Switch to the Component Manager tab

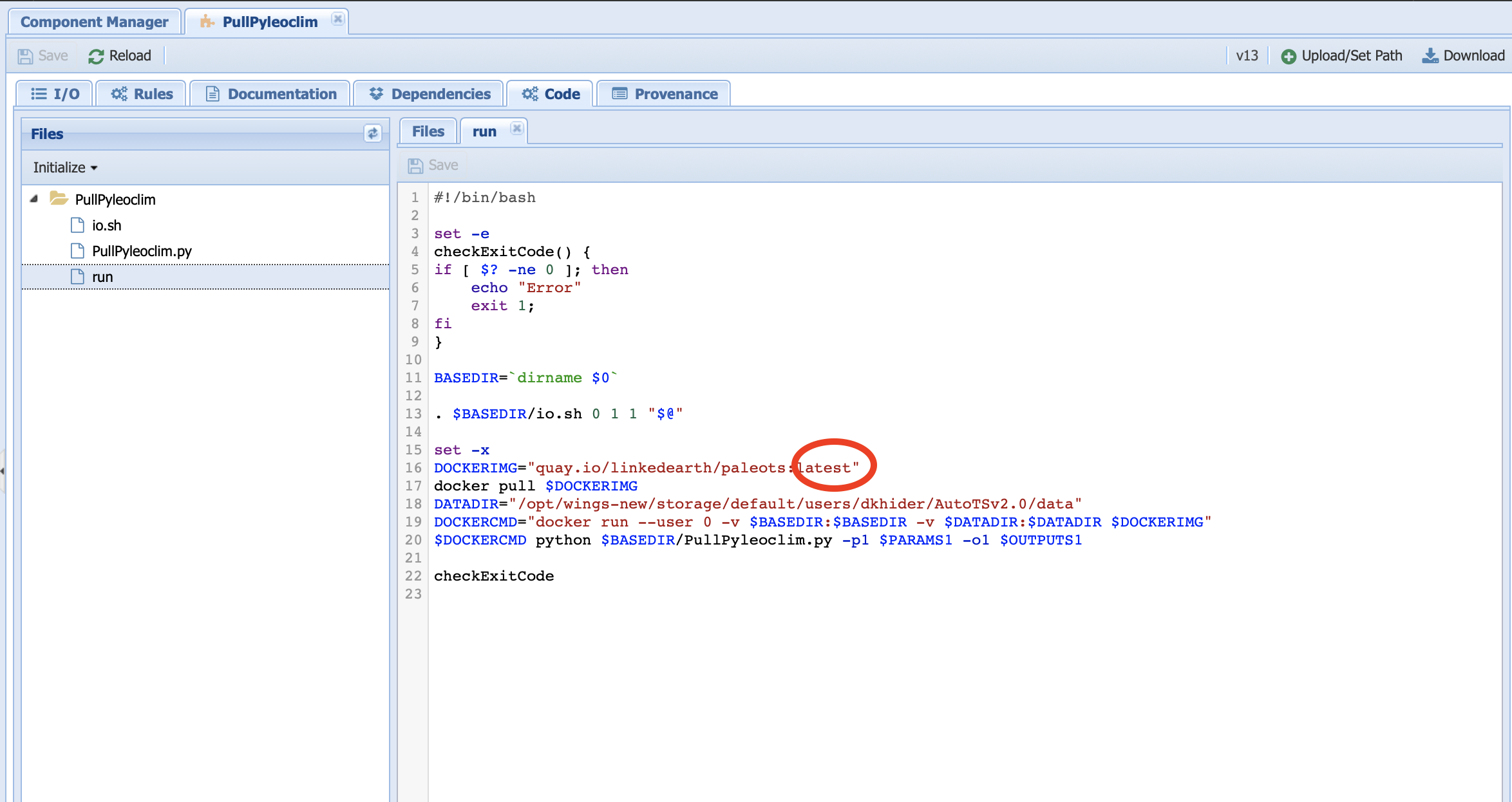pyautogui.click(x=94, y=22)
